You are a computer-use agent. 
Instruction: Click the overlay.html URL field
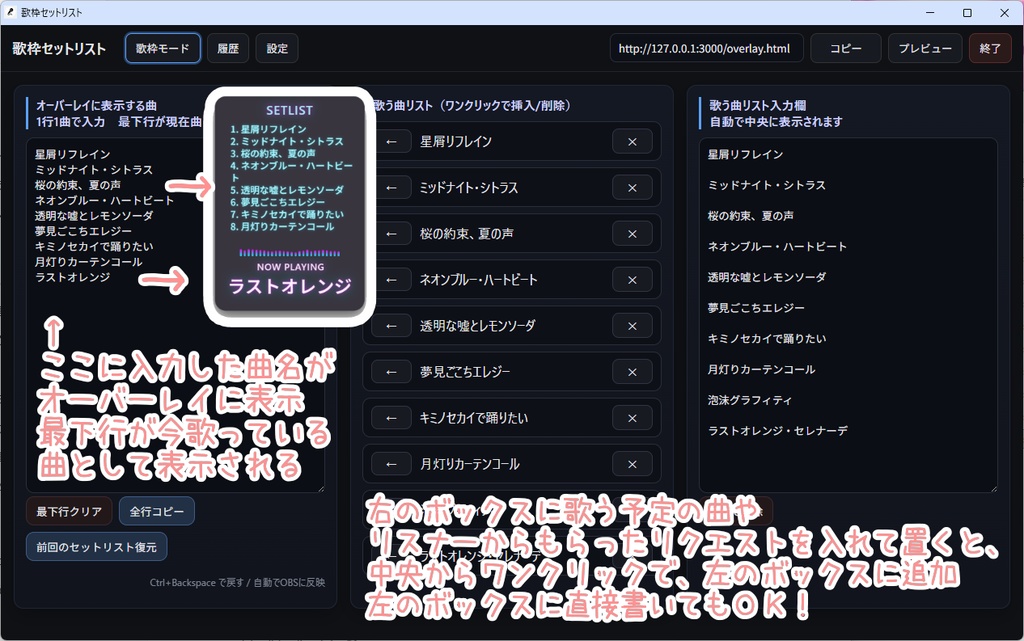pos(707,47)
